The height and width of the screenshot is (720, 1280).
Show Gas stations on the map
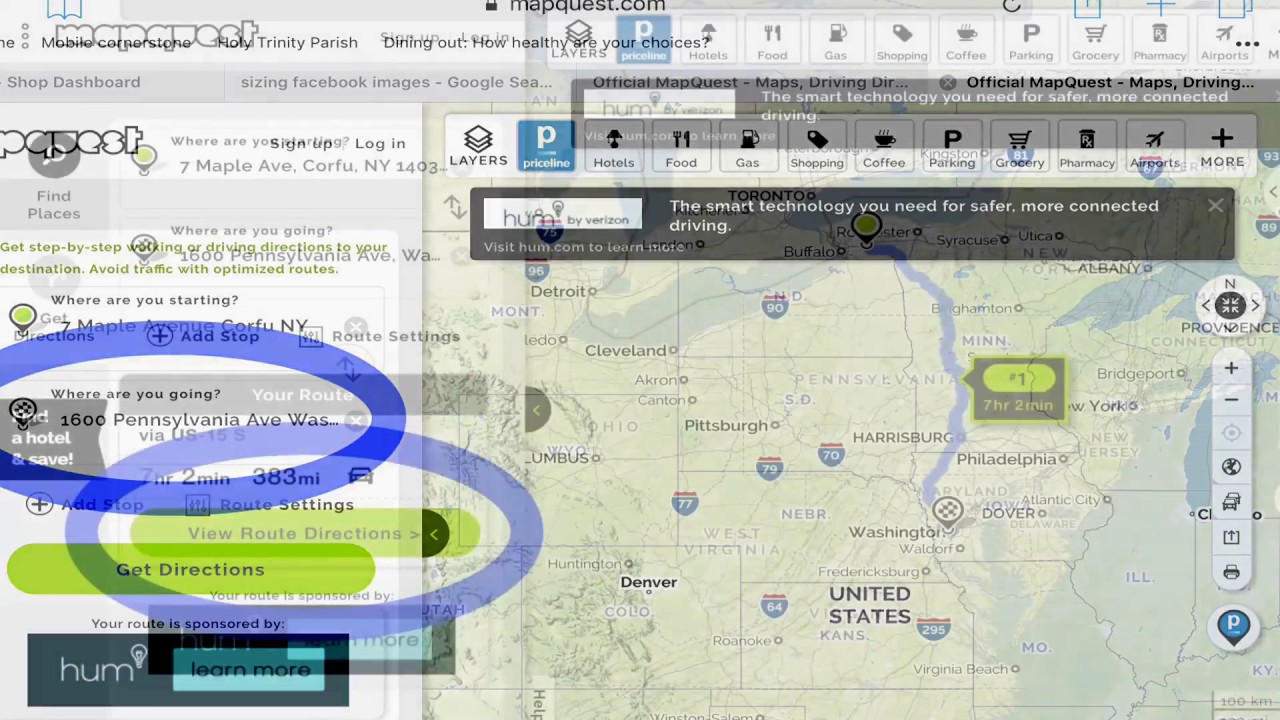pyautogui.click(x=748, y=146)
